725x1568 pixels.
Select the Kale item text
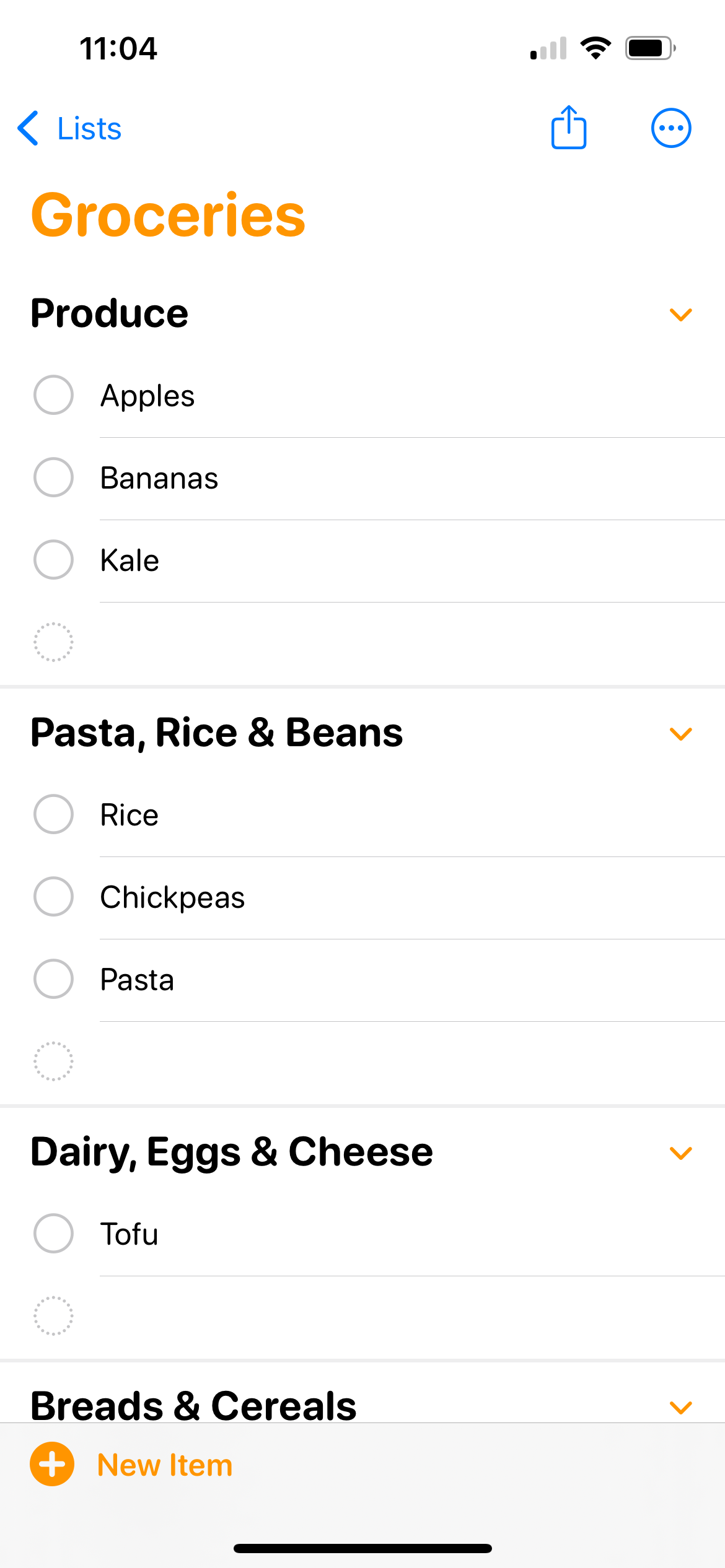130,560
